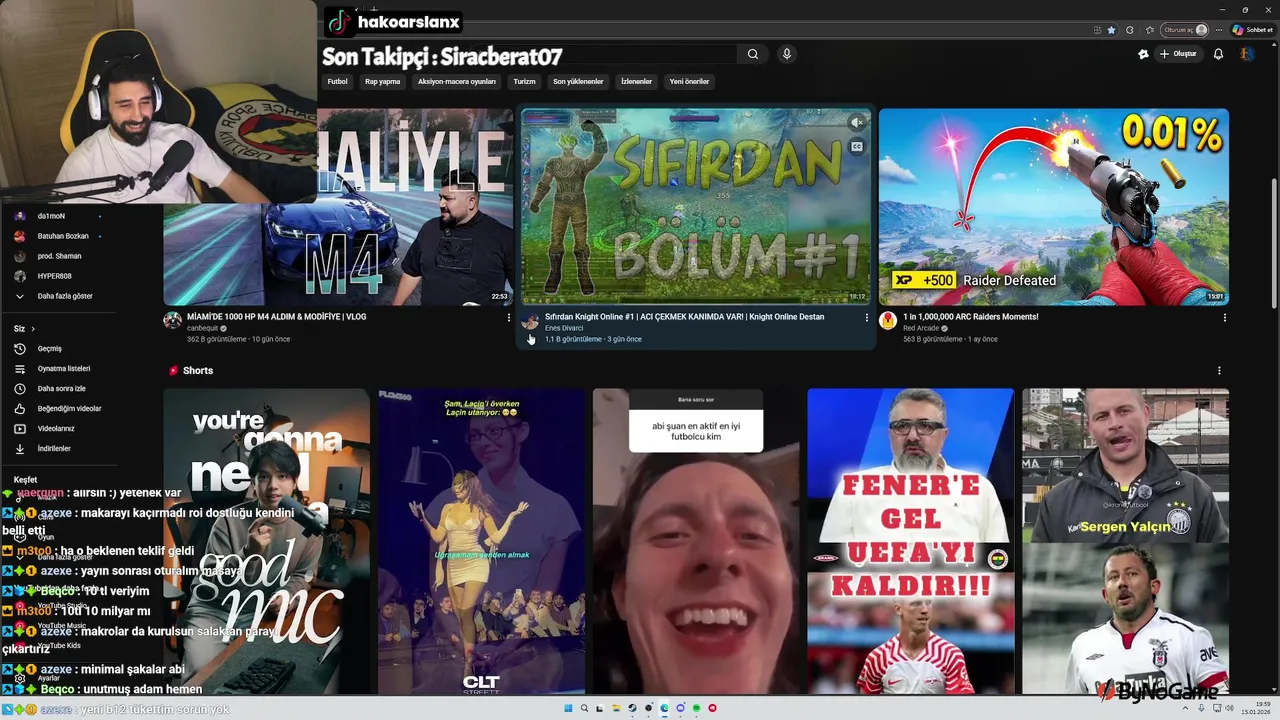Click the YouTube search magnifier button
The width and height of the screenshot is (1280, 720).
753,54
